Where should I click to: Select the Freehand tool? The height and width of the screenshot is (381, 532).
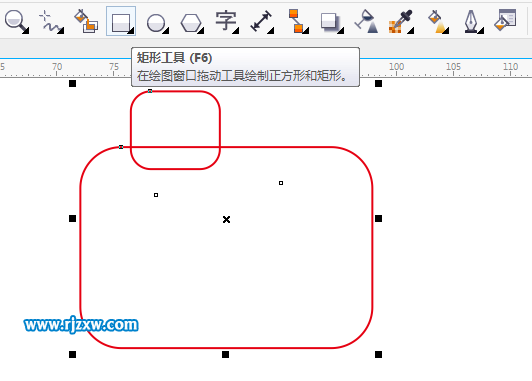click(x=50, y=22)
